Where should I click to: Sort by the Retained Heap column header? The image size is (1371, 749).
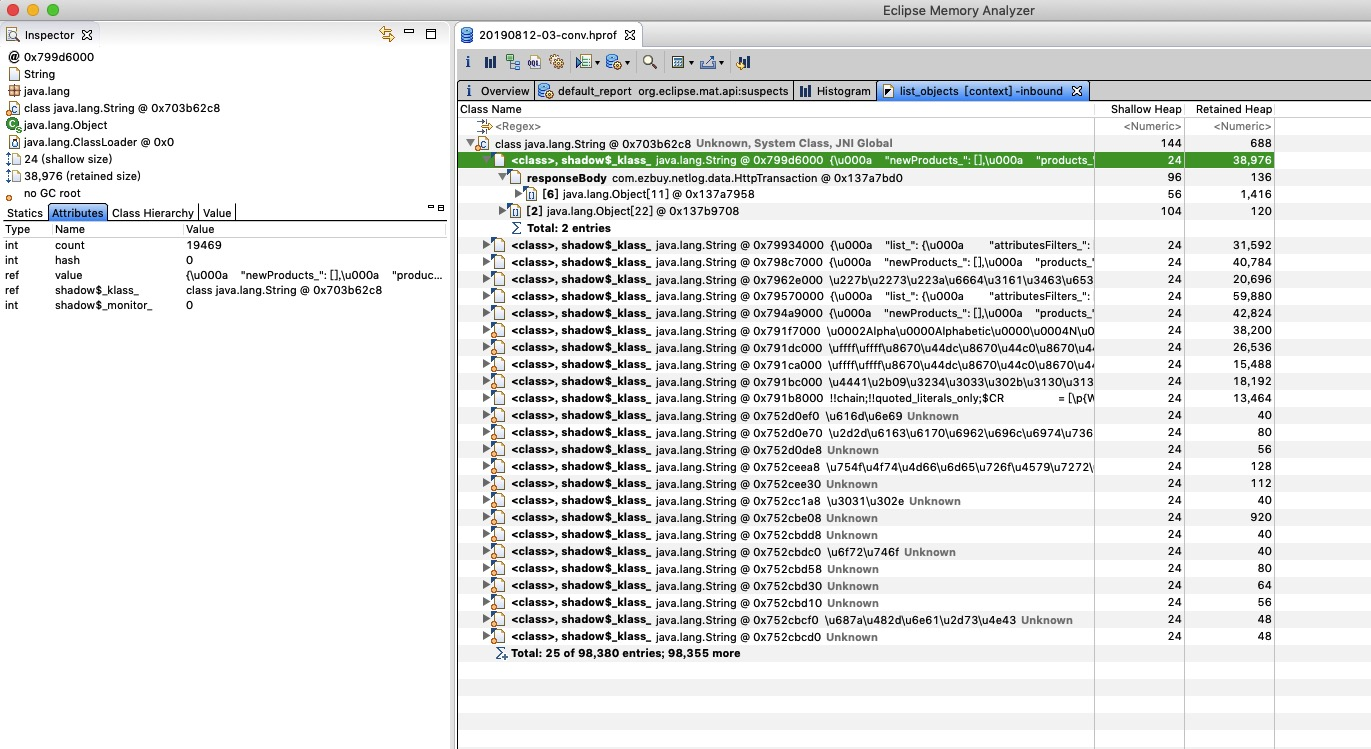pyautogui.click(x=1229, y=109)
